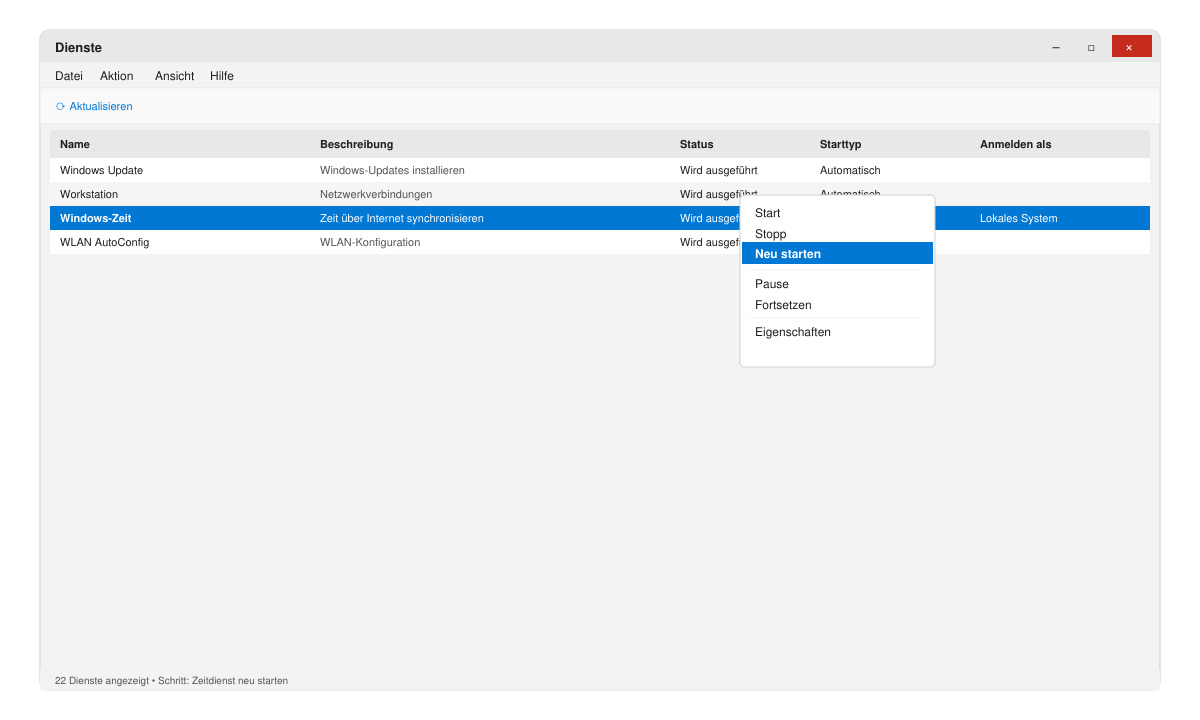Open the Hilfe menu
1200x720 pixels.
pyautogui.click(x=222, y=76)
